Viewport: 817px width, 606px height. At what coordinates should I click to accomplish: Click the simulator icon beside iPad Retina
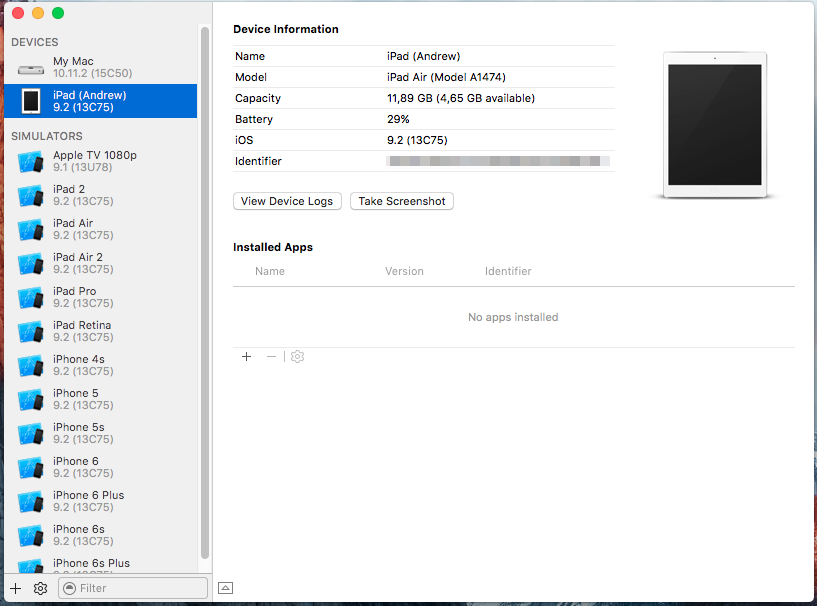30,332
